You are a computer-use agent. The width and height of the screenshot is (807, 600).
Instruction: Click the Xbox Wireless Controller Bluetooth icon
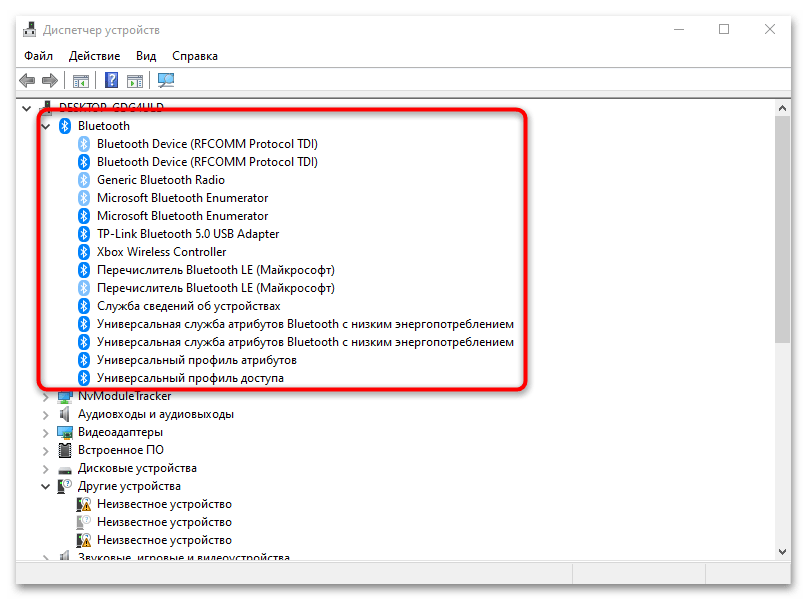coord(84,252)
